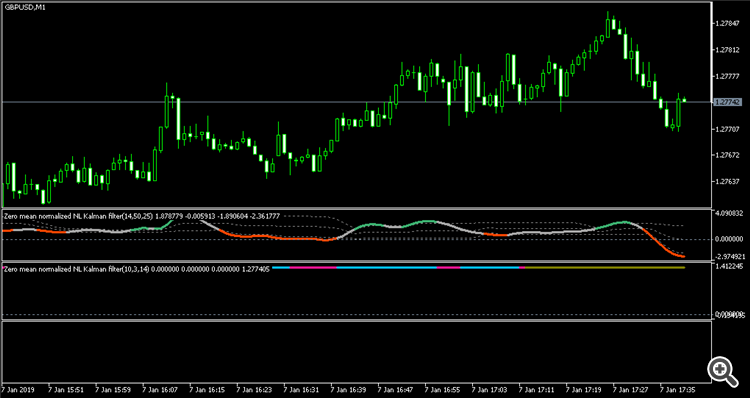The width and height of the screenshot is (750, 398).
Task: Click the 1.27672 price scale label
Action: point(727,155)
